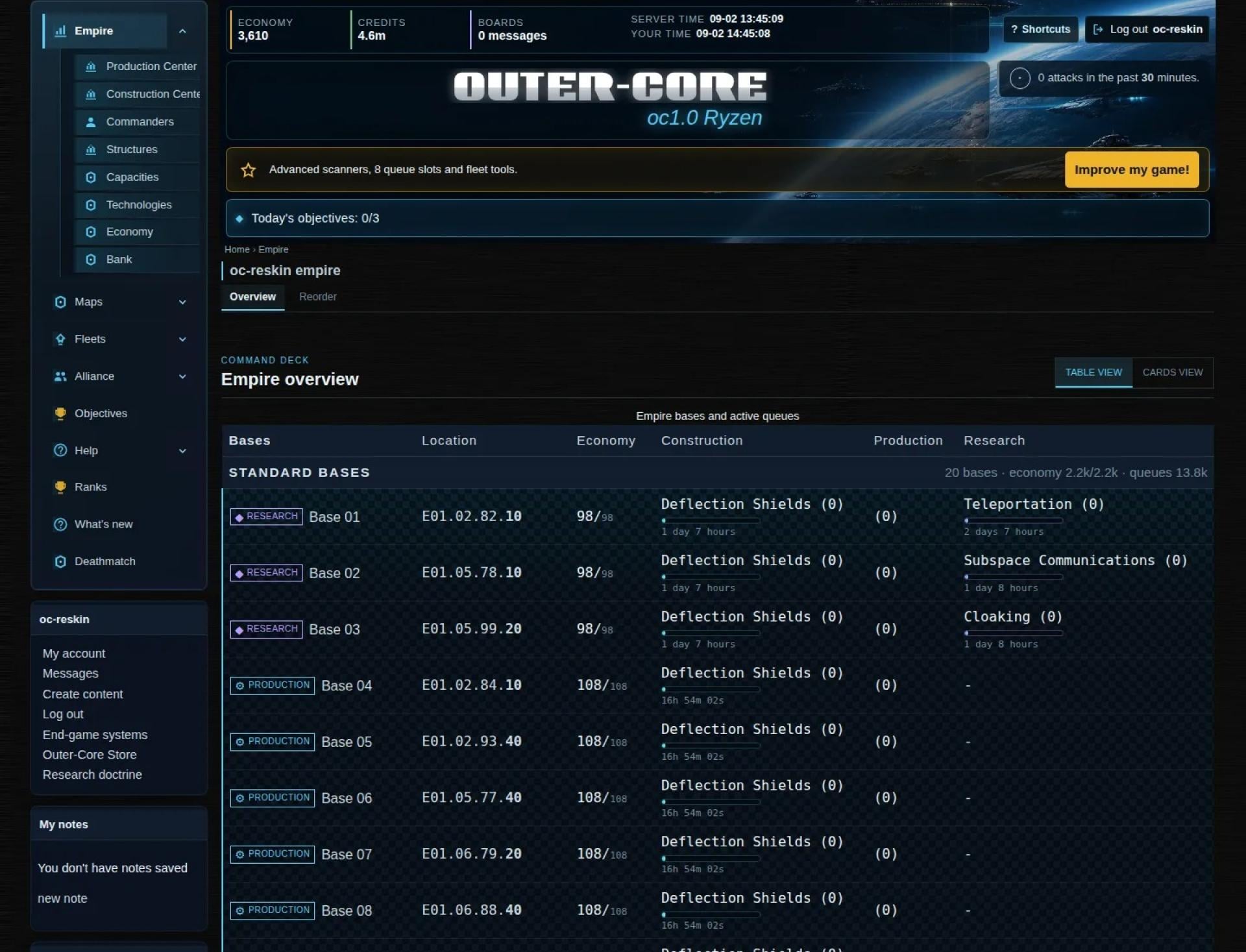Click the Deathmatch hexagon icon
The width and height of the screenshot is (1246, 952).
[60, 561]
